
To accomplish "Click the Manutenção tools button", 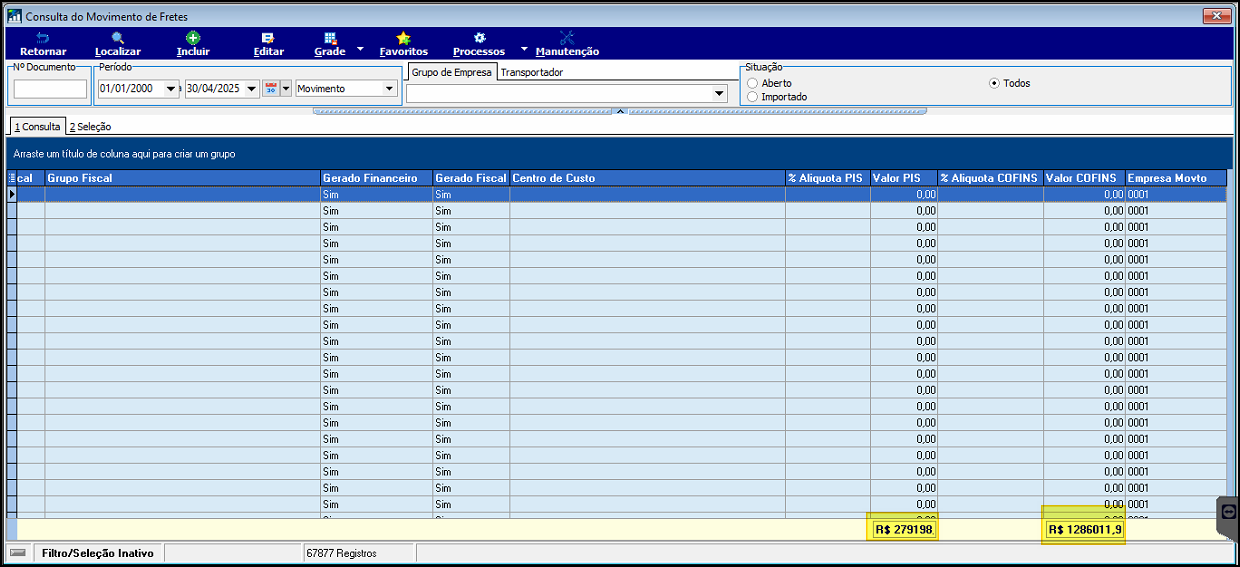I will click(567, 44).
